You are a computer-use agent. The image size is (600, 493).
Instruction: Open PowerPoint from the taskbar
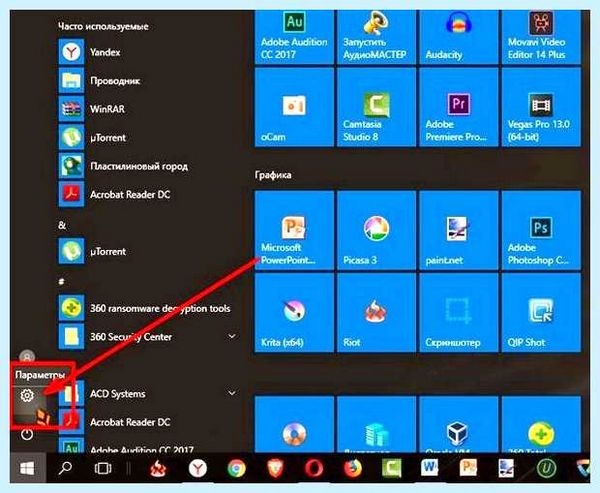pyautogui.click(x=468, y=467)
